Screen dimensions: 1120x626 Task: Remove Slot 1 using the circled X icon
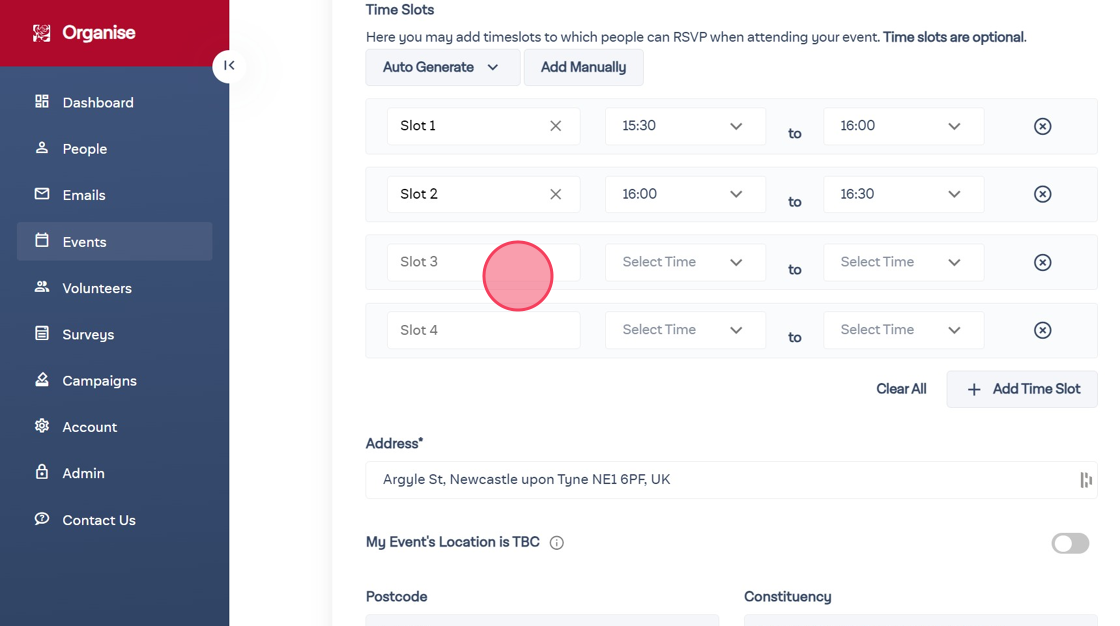[x=1042, y=126]
